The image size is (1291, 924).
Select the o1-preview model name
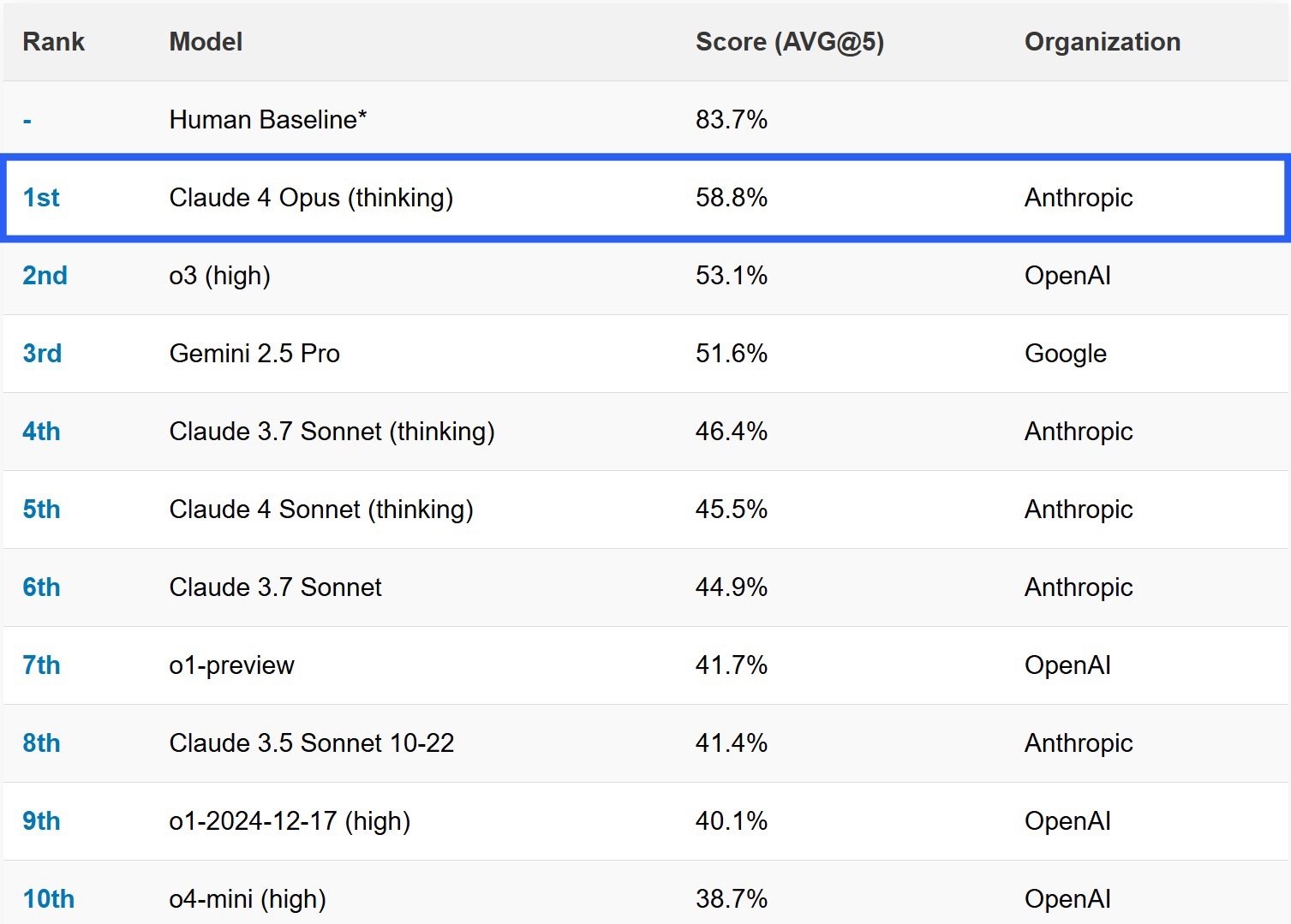(x=232, y=665)
